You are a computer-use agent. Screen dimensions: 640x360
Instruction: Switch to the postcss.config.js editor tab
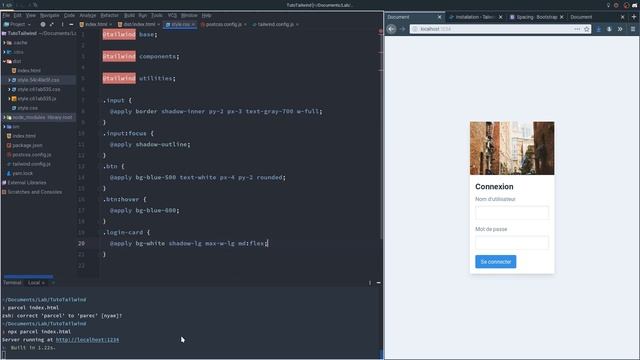pos(224,24)
